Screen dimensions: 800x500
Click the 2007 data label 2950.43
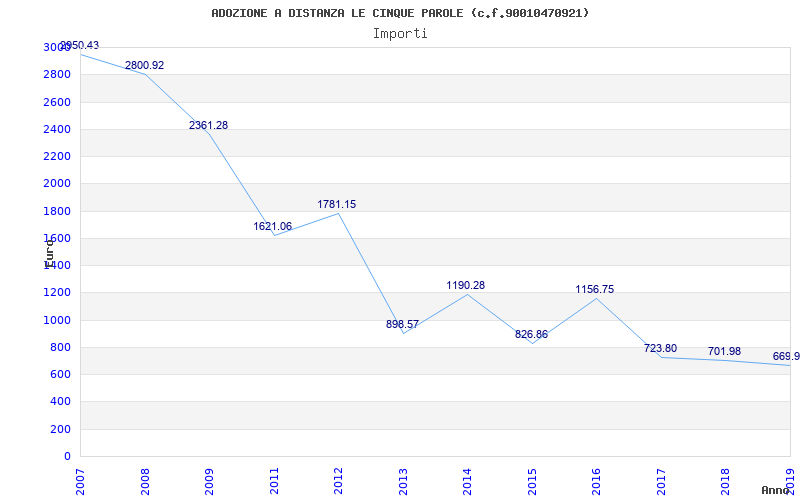[79, 45]
